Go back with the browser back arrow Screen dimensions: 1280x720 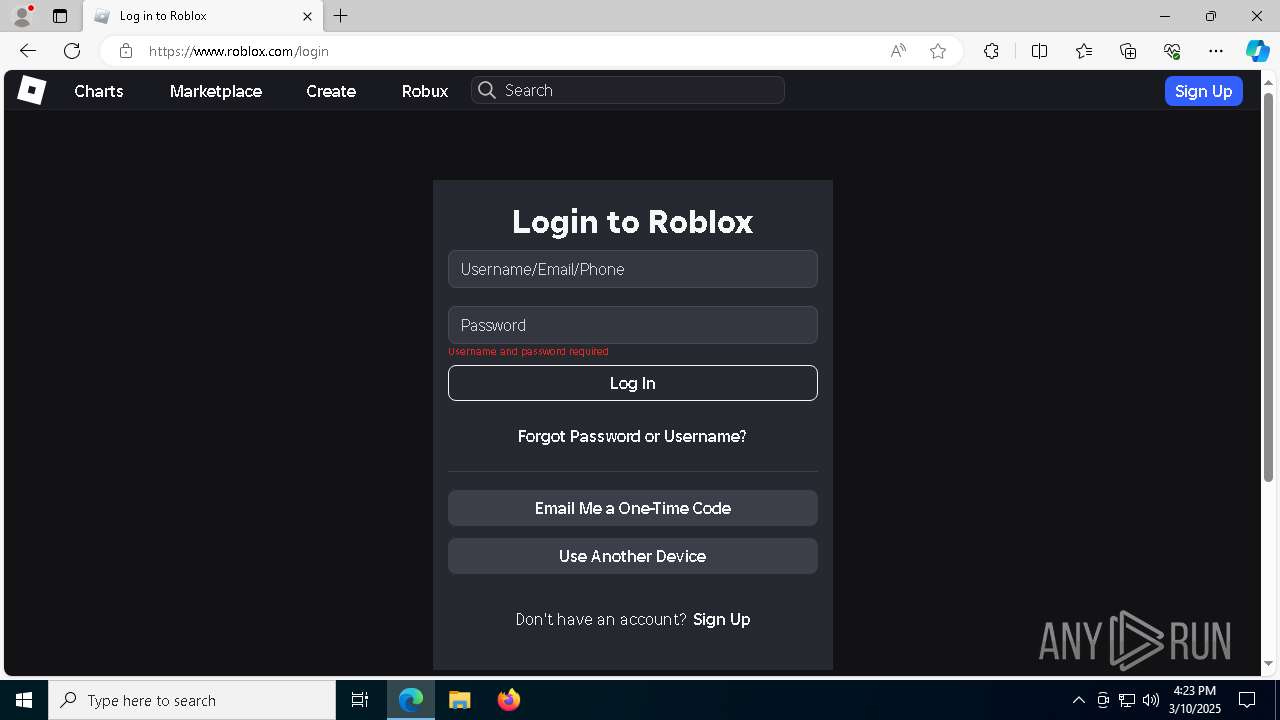pos(28,51)
